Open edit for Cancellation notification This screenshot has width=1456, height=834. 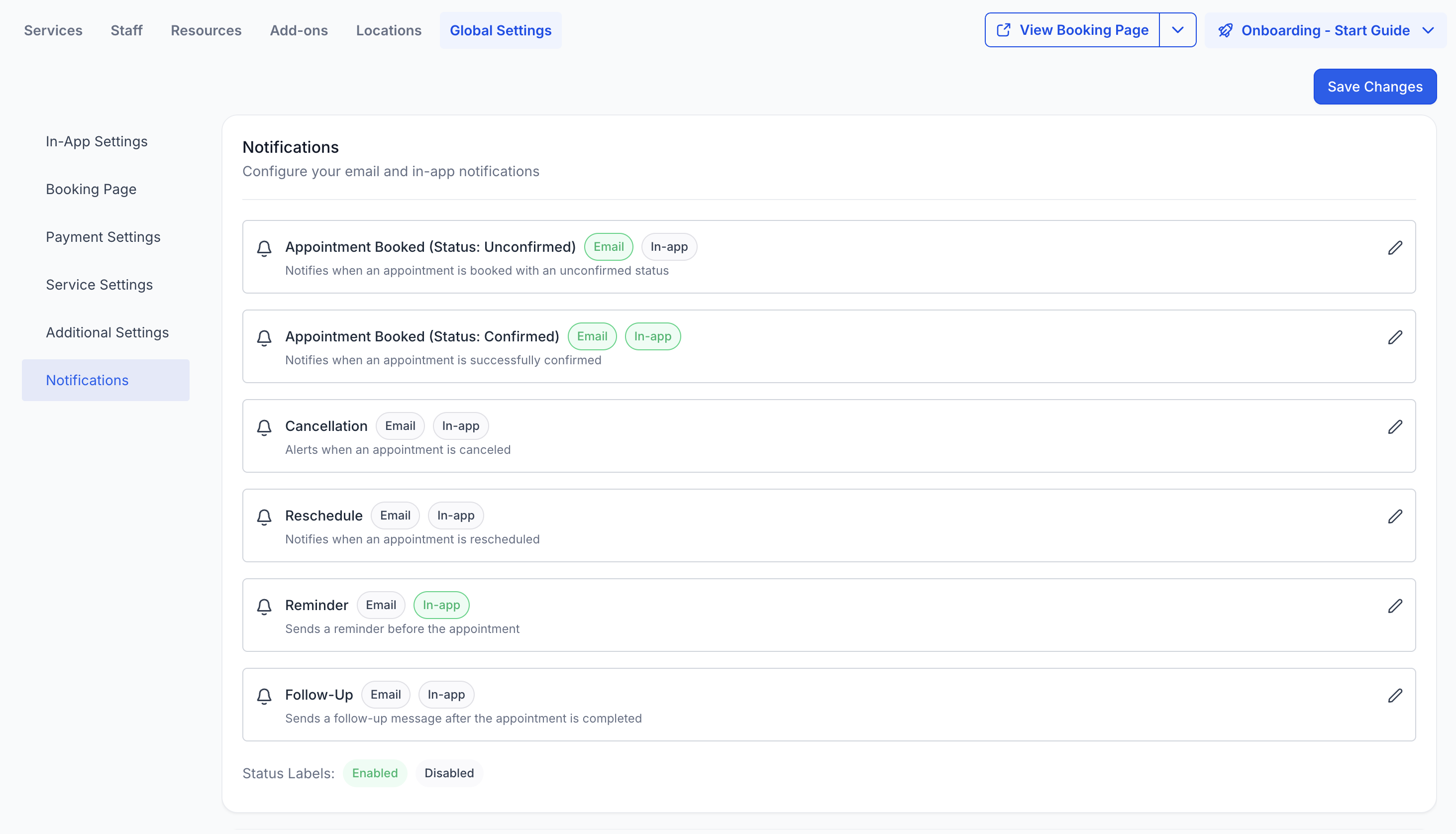[x=1395, y=427]
